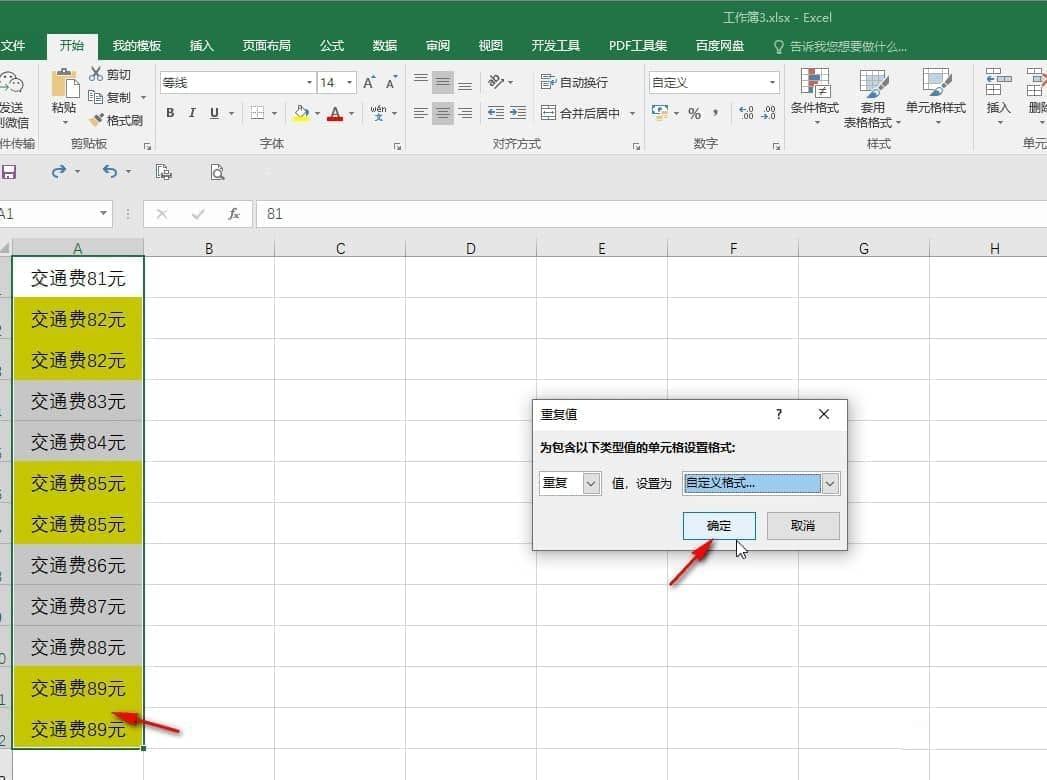This screenshot has width=1047, height=780.
Task: Open the 数据 ribbon tab
Action: coord(385,45)
